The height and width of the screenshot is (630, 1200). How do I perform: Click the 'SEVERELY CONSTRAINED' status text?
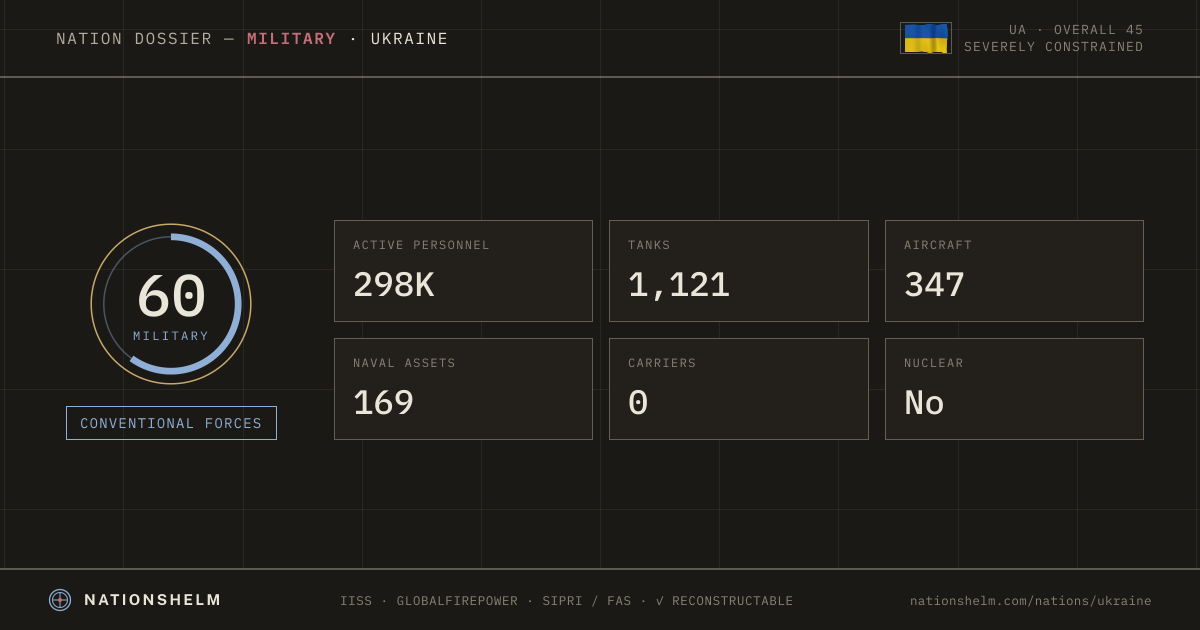coord(1054,47)
